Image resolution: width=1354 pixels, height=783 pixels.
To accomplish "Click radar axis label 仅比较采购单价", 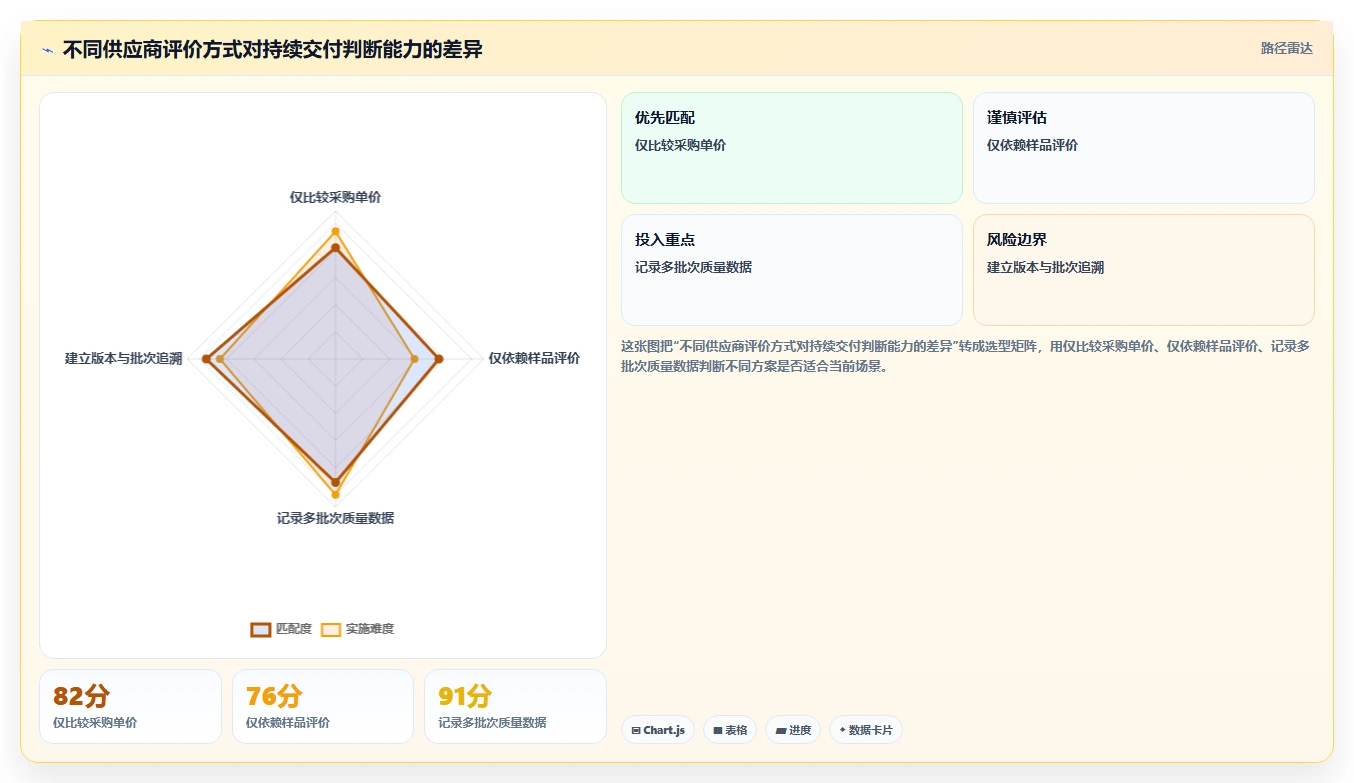I will (335, 197).
